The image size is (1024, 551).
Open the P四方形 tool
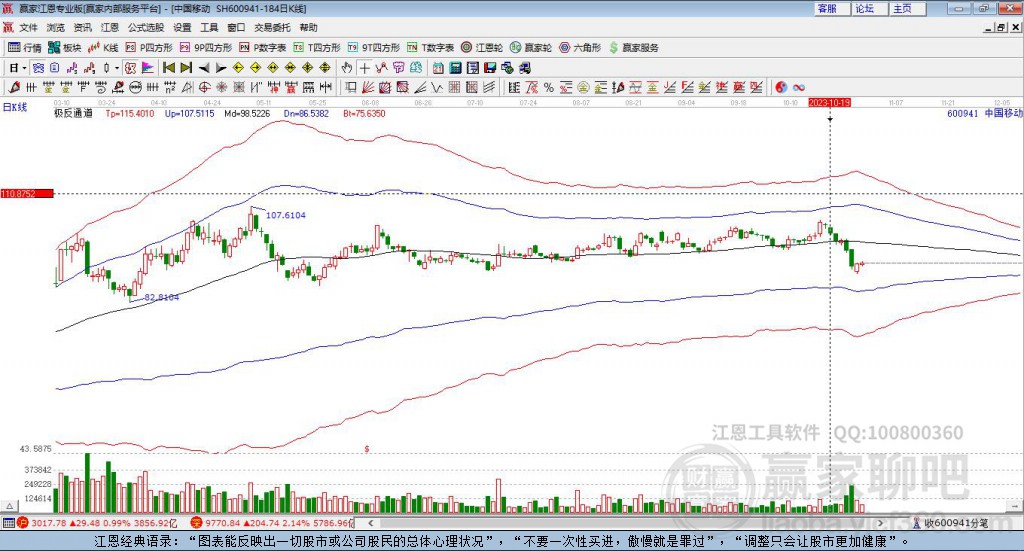(149, 48)
